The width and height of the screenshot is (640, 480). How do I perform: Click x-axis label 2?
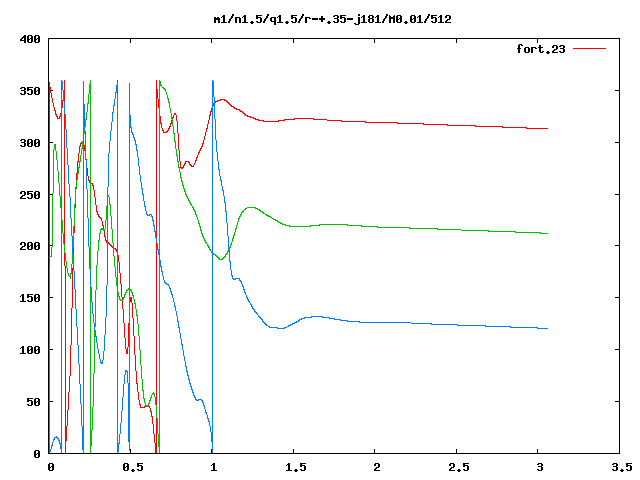click(x=376, y=467)
